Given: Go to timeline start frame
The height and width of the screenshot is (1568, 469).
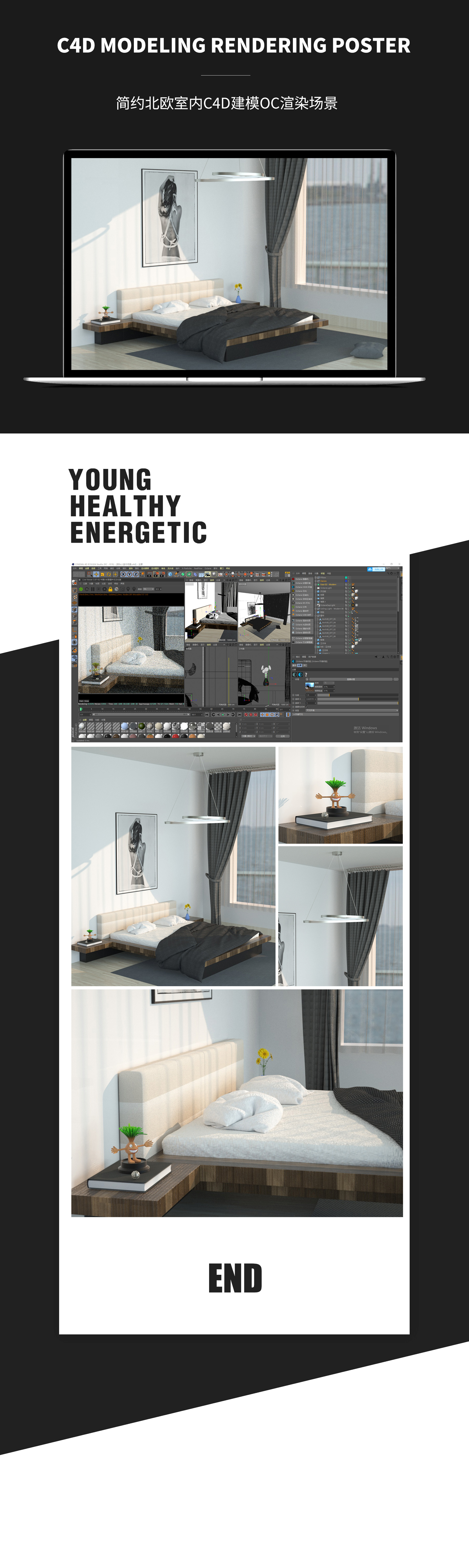Looking at the screenshot, I should pos(207,715).
